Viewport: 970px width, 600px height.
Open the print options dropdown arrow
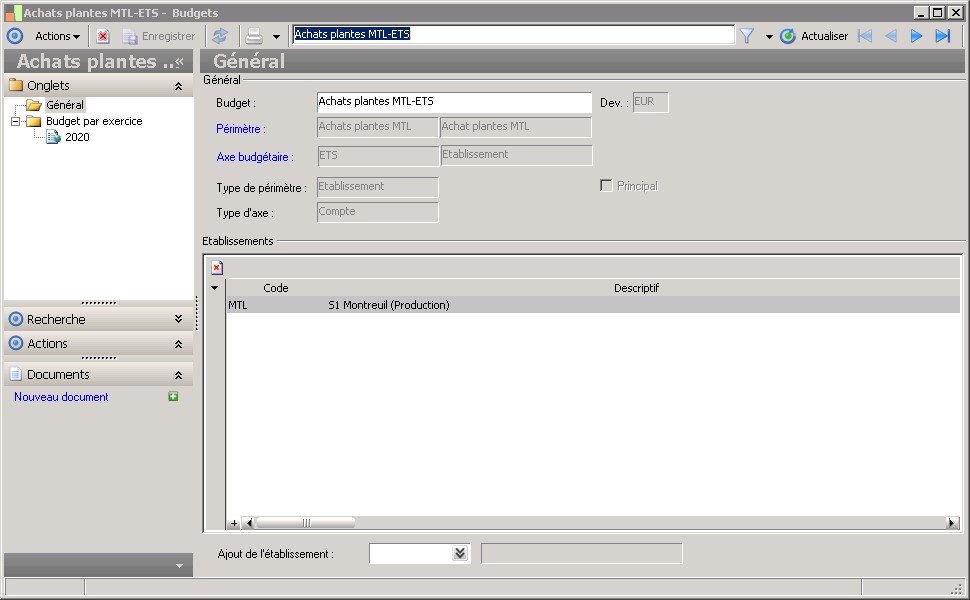[x=277, y=36]
